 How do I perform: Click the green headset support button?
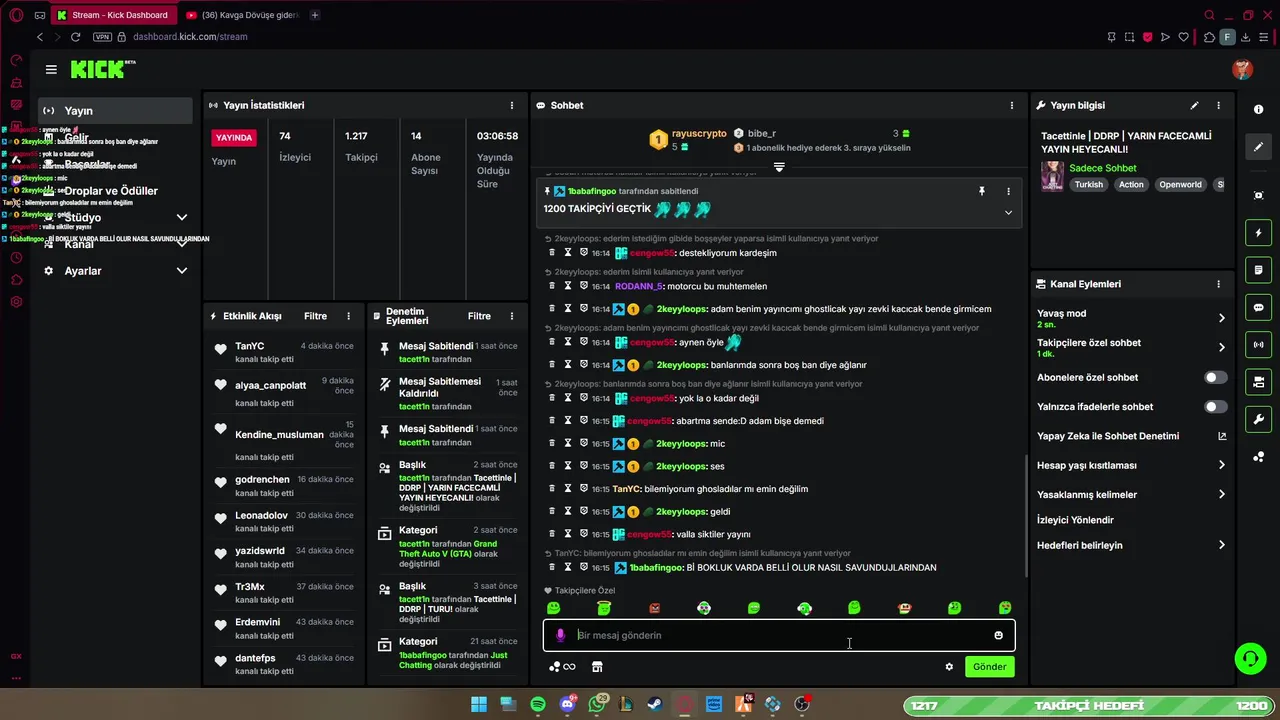coord(1250,658)
